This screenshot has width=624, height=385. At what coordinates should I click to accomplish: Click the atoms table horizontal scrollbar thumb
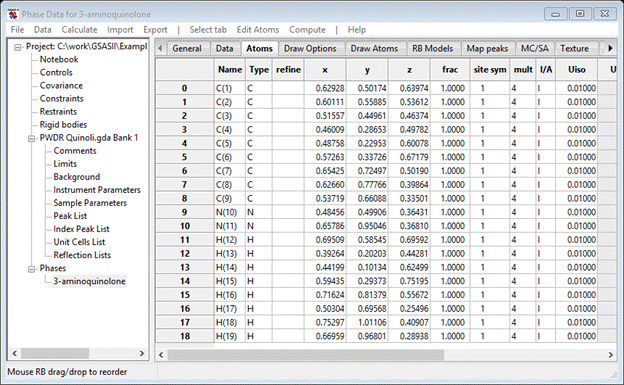pyautogui.click(x=306, y=354)
